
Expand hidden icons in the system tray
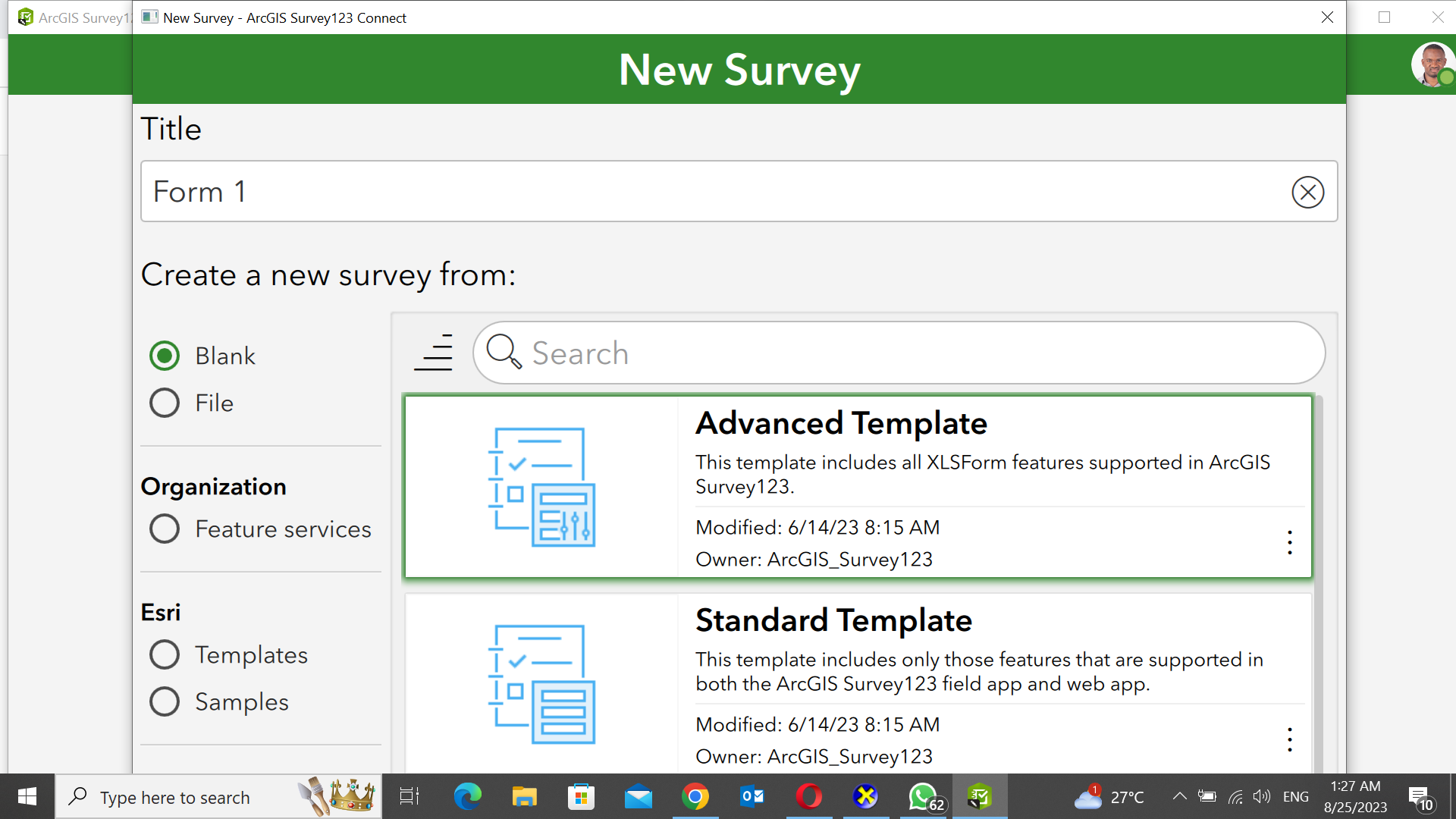tap(1180, 796)
